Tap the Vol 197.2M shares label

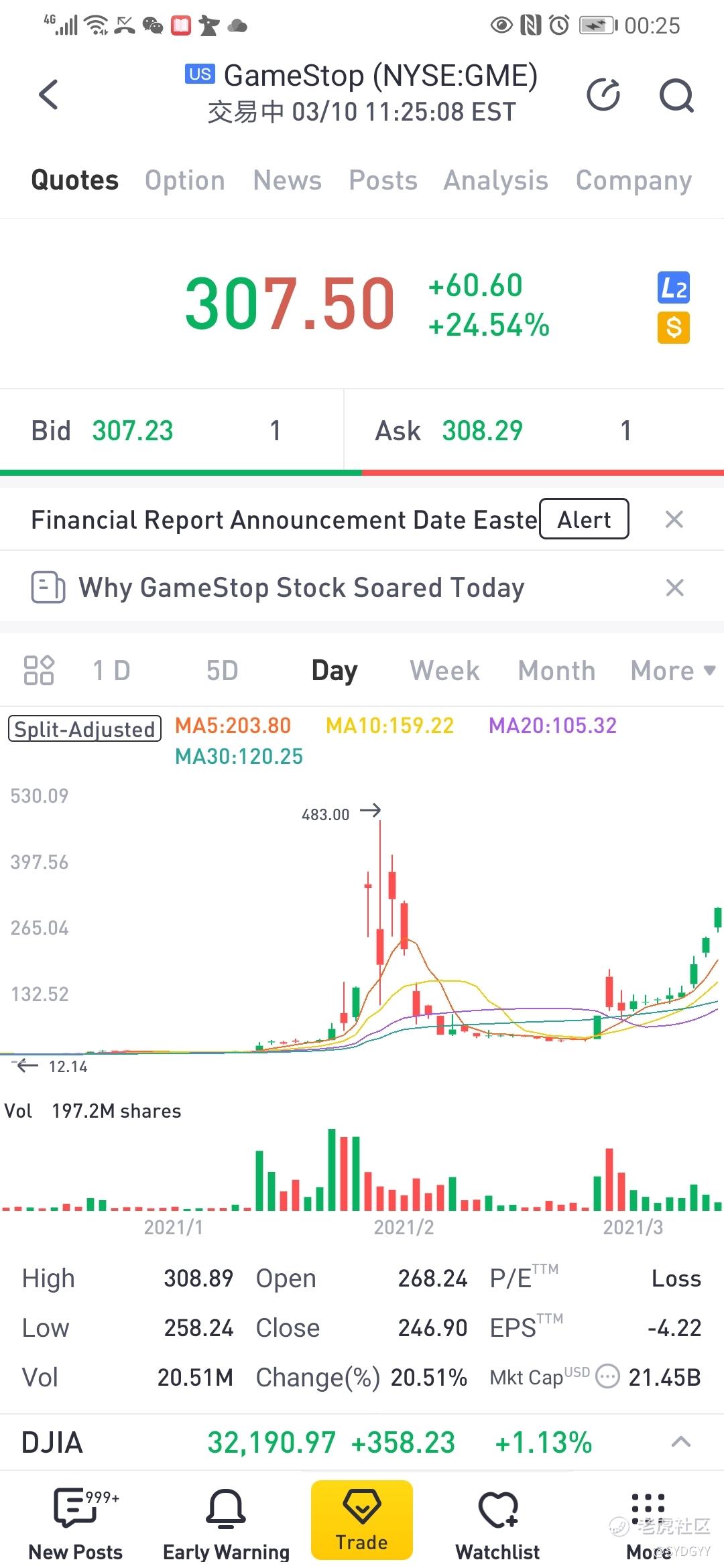93,1111
